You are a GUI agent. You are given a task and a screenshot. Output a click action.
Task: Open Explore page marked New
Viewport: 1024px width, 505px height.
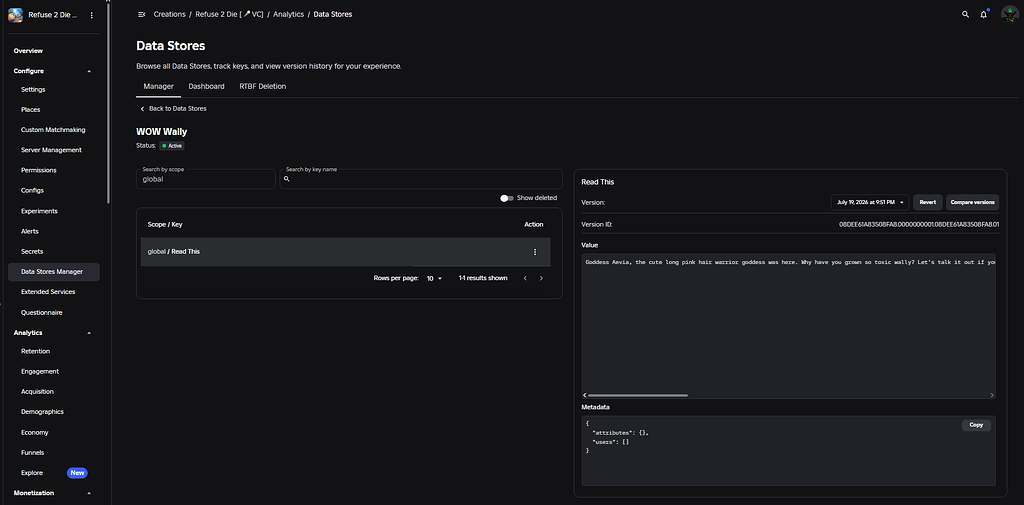32,473
